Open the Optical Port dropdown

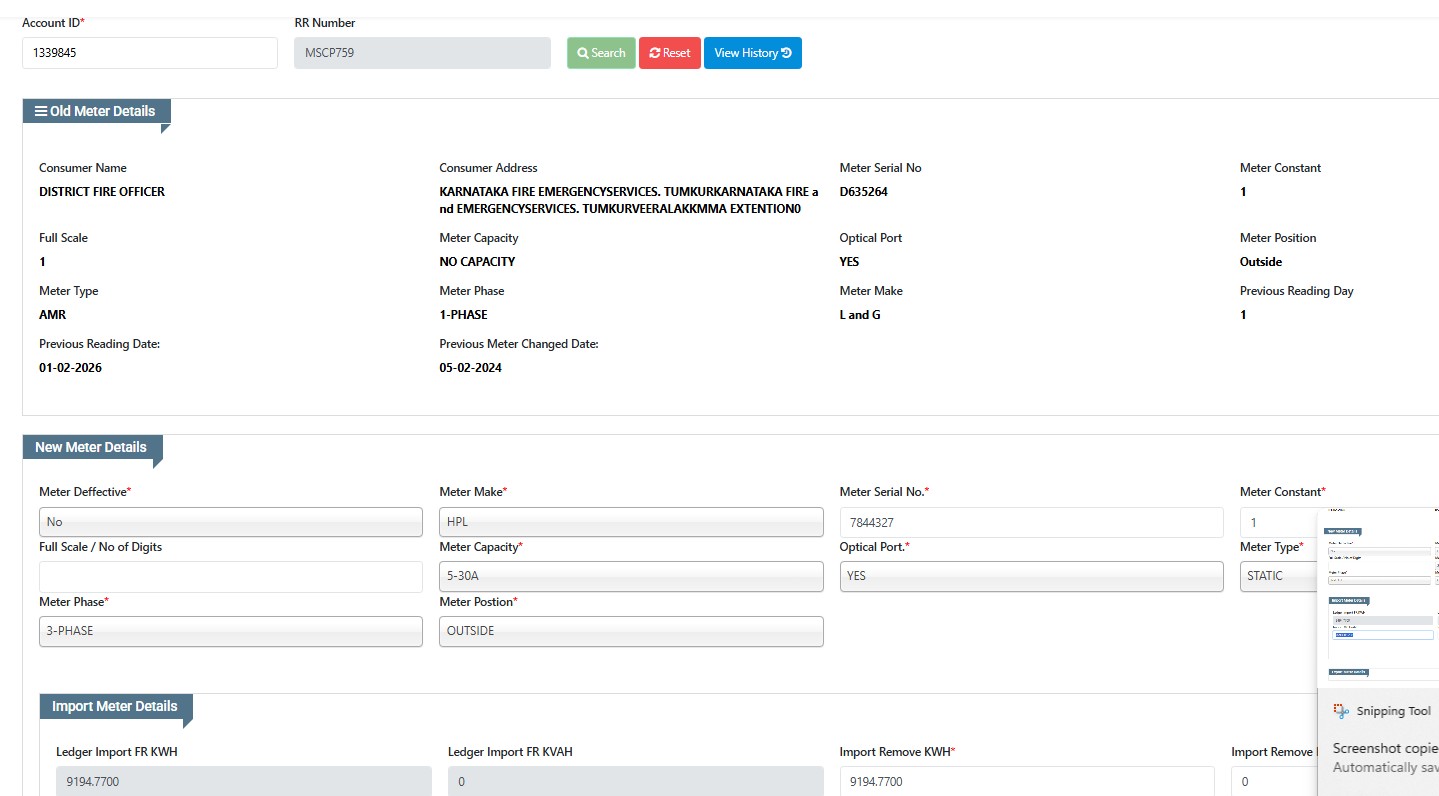[x=1031, y=576]
